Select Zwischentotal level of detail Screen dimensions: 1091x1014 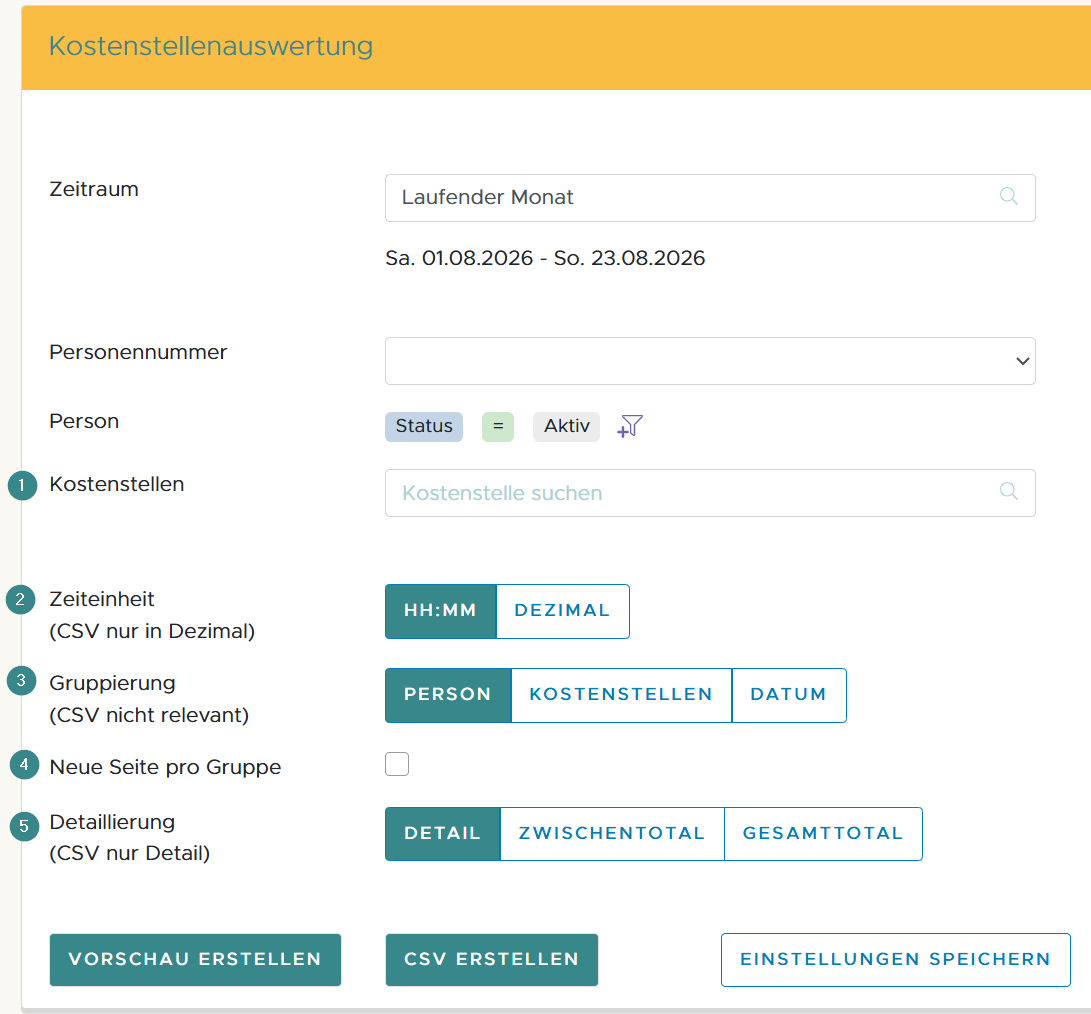tap(612, 834)
